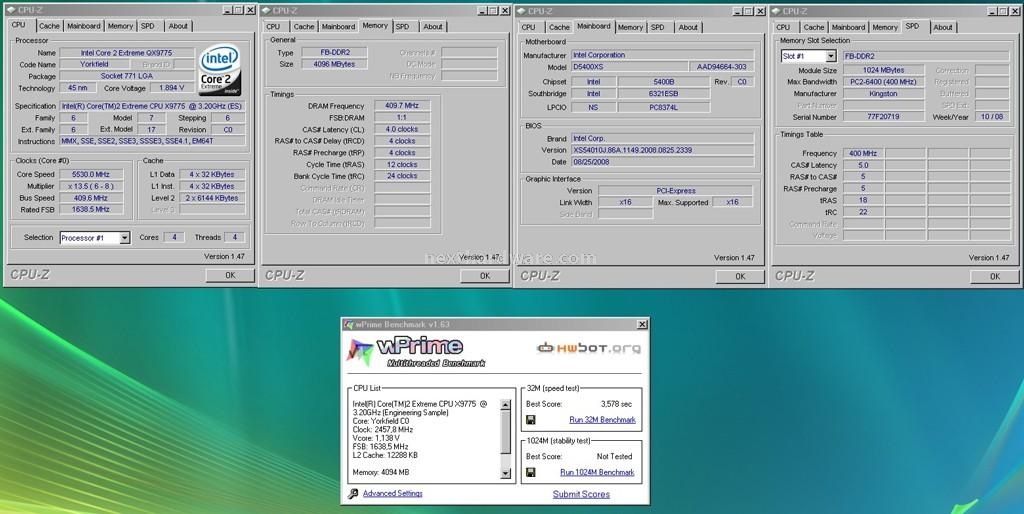1024x514 pixels.
Task: Select Mainboard tab in fourth CPU-Z window
Action: click(848, 27)
